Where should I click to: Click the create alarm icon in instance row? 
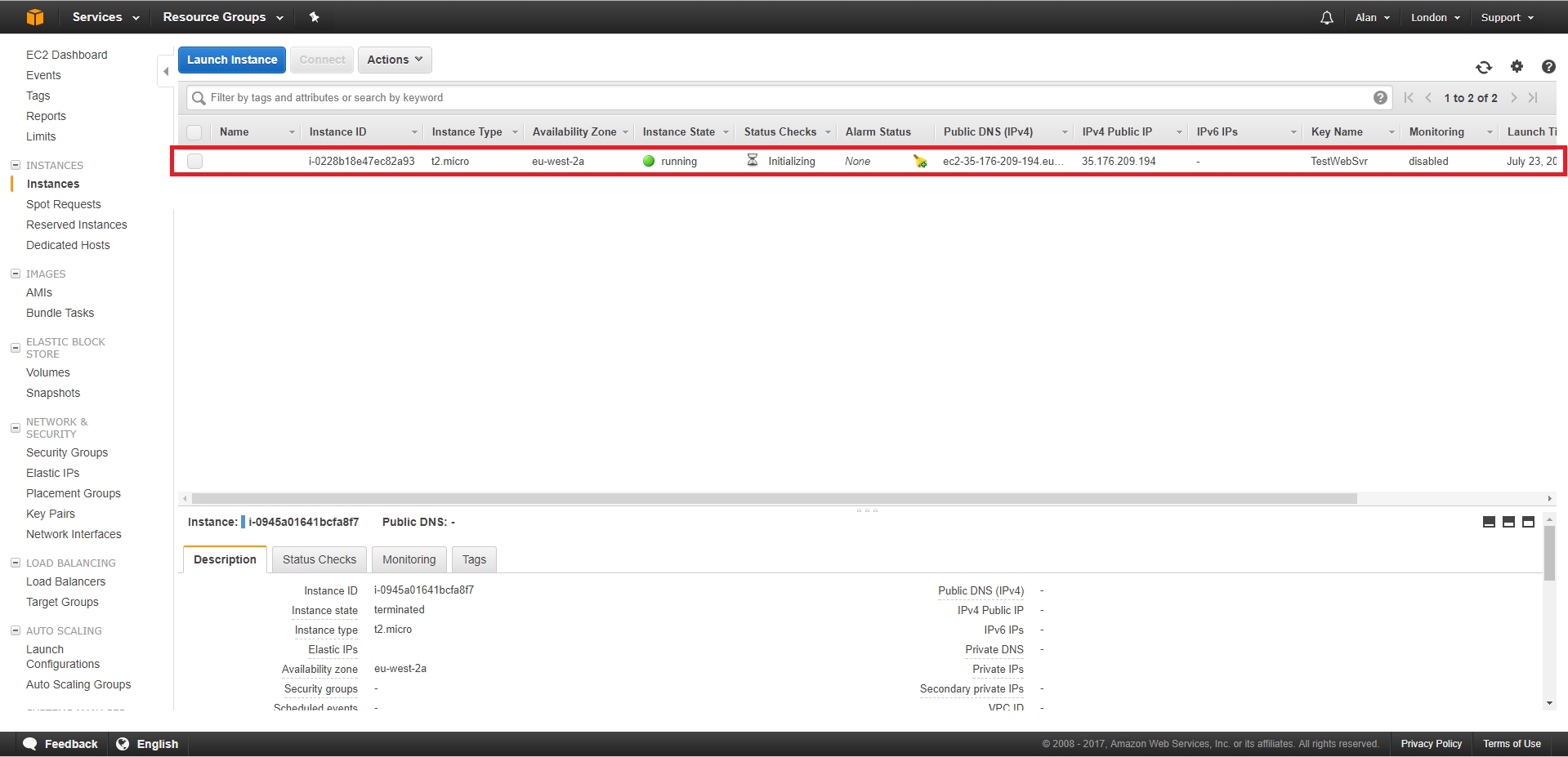(920, 162)
